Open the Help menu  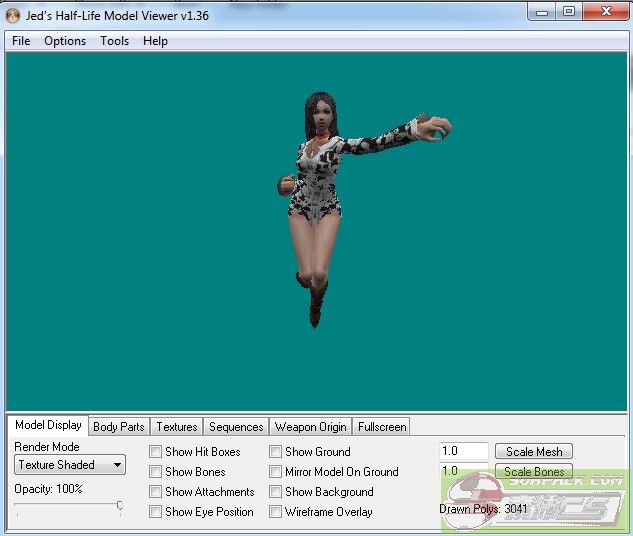(x=155, y=41)
